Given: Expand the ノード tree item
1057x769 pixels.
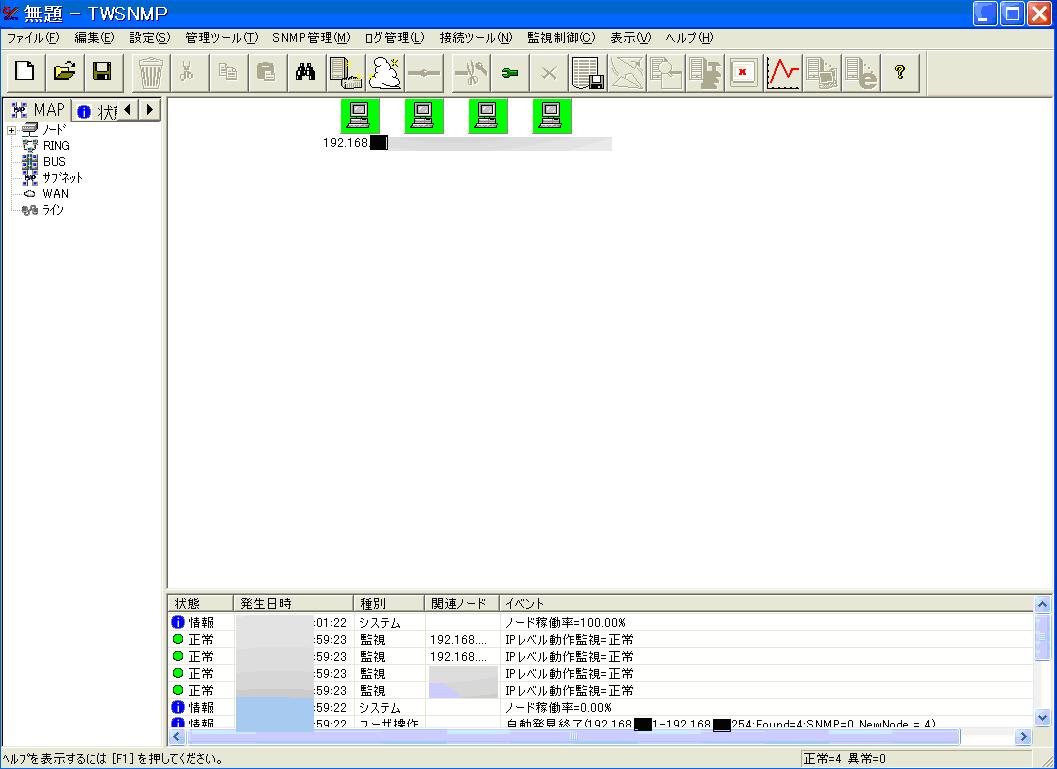Looking at the screenshot, I should pyautogui.click(x=11, y=130).
